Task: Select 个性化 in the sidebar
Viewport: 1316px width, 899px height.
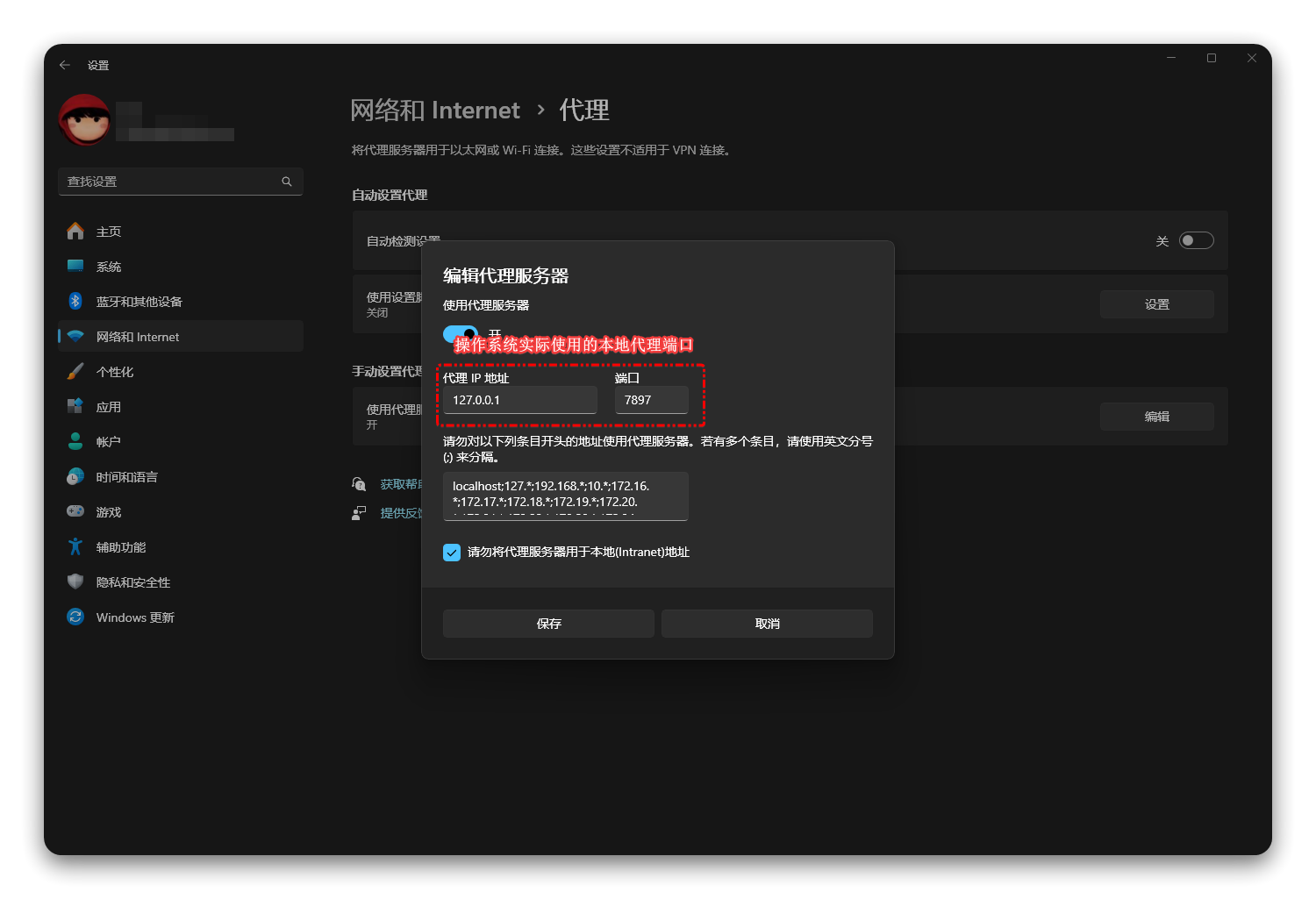Action: pyautogui.click(x=181, y=371)
